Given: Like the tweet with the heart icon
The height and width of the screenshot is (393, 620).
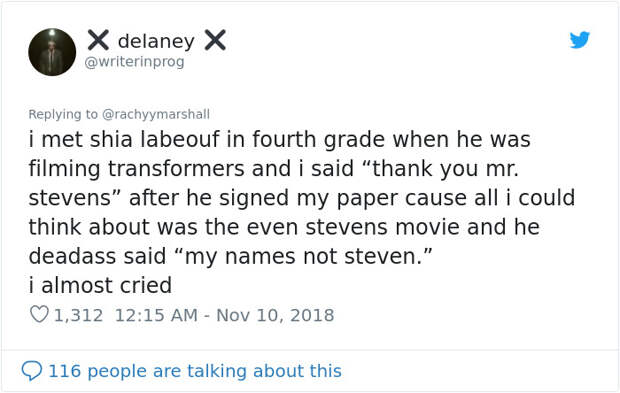Looking at the screenshot, I should coord(39,315).
